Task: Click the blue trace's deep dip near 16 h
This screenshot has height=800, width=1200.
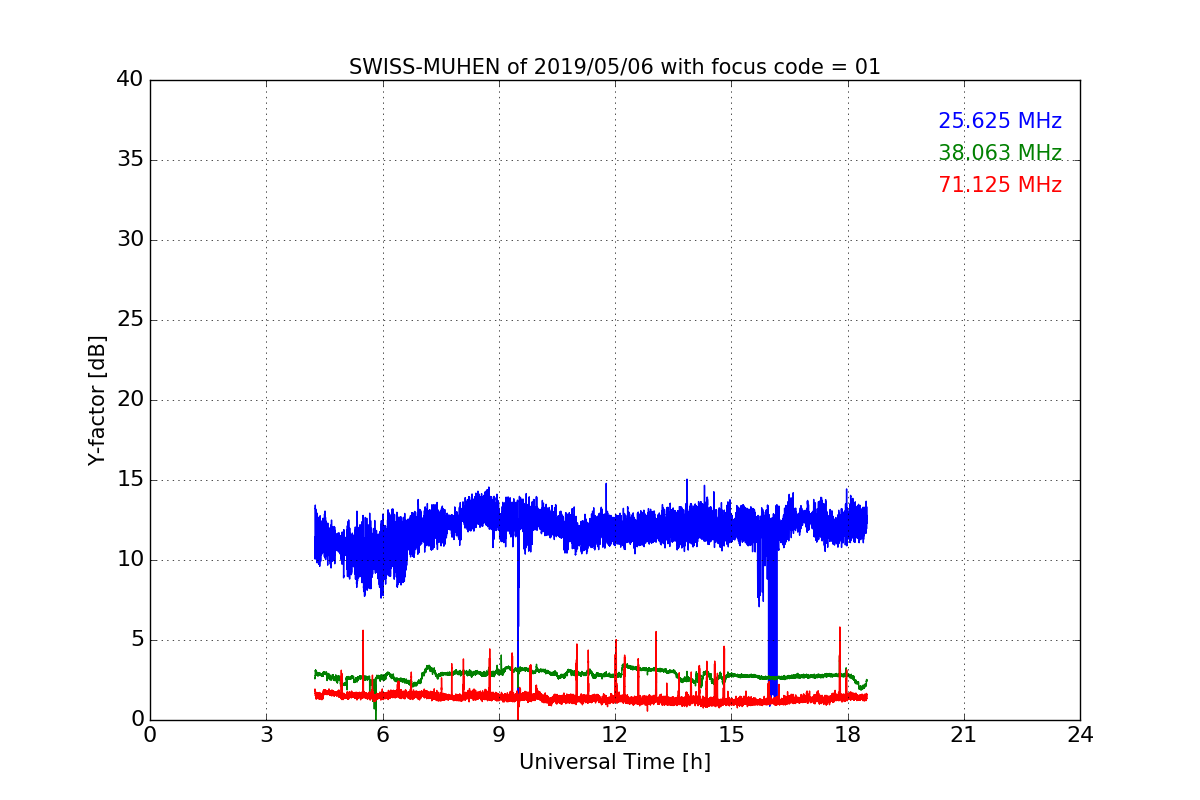Action: 772,620
